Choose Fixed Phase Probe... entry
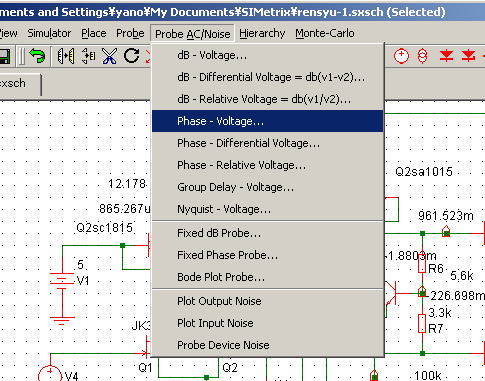This screenshot has width=485, height=381. (268, 255)
